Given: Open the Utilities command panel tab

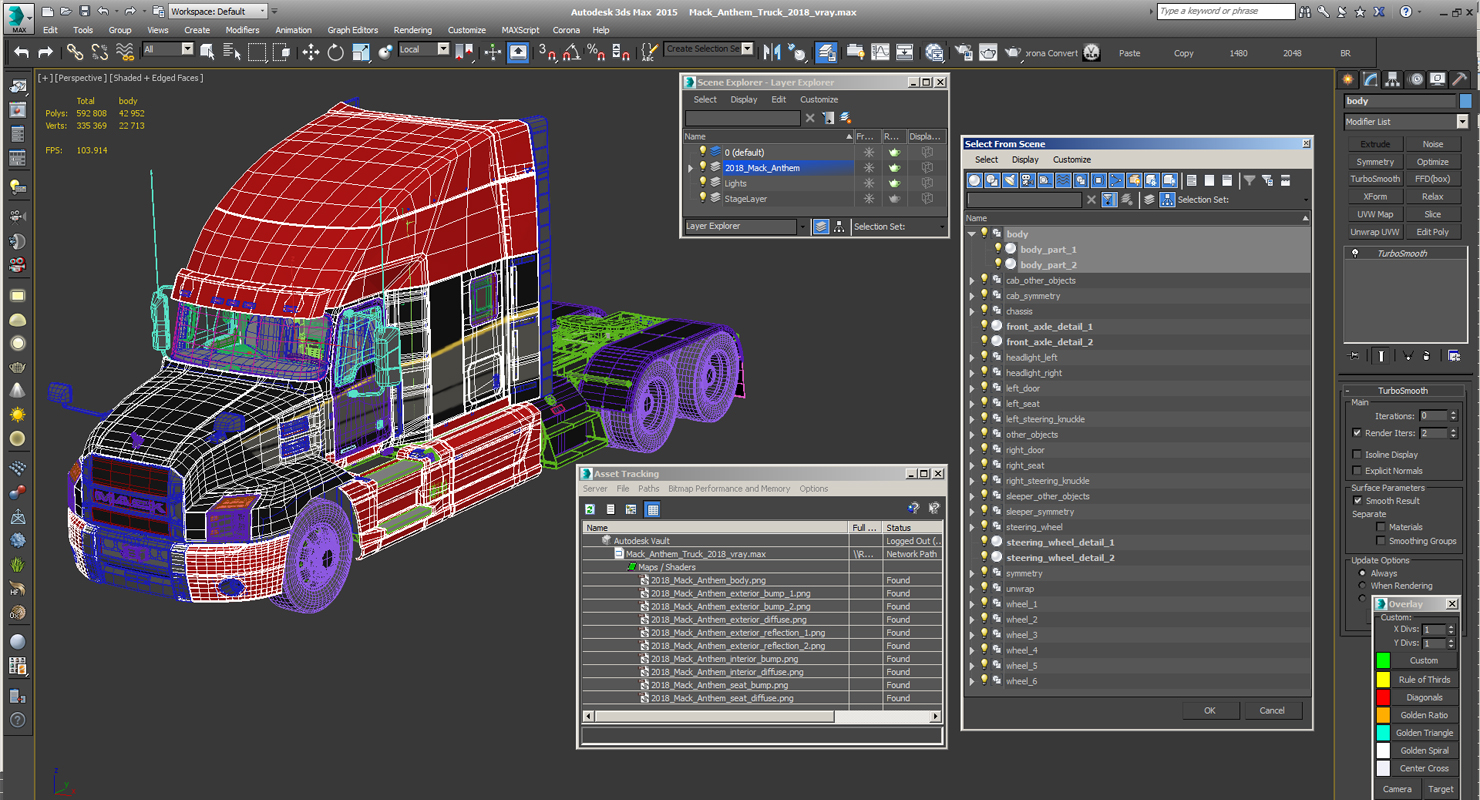Looking at the screenshot, I should 1459,79.
